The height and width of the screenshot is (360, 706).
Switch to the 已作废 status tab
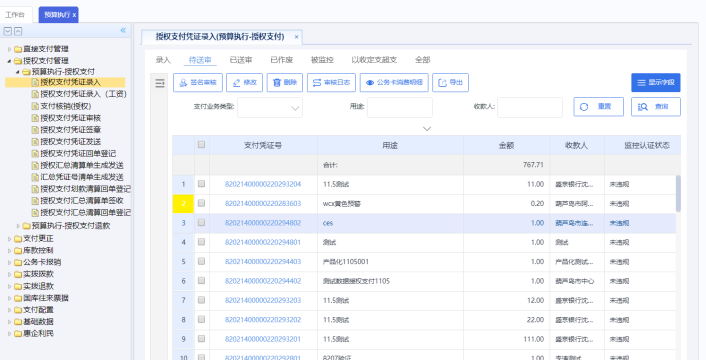click(282, 60)
